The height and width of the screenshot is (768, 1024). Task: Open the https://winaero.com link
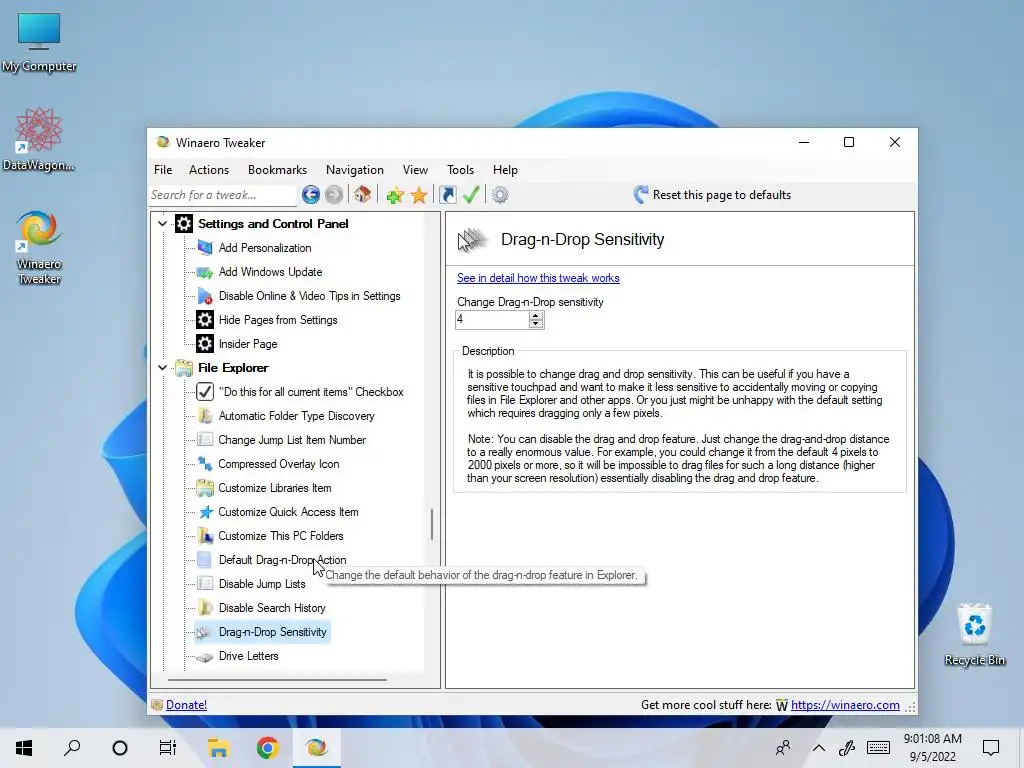845,705
